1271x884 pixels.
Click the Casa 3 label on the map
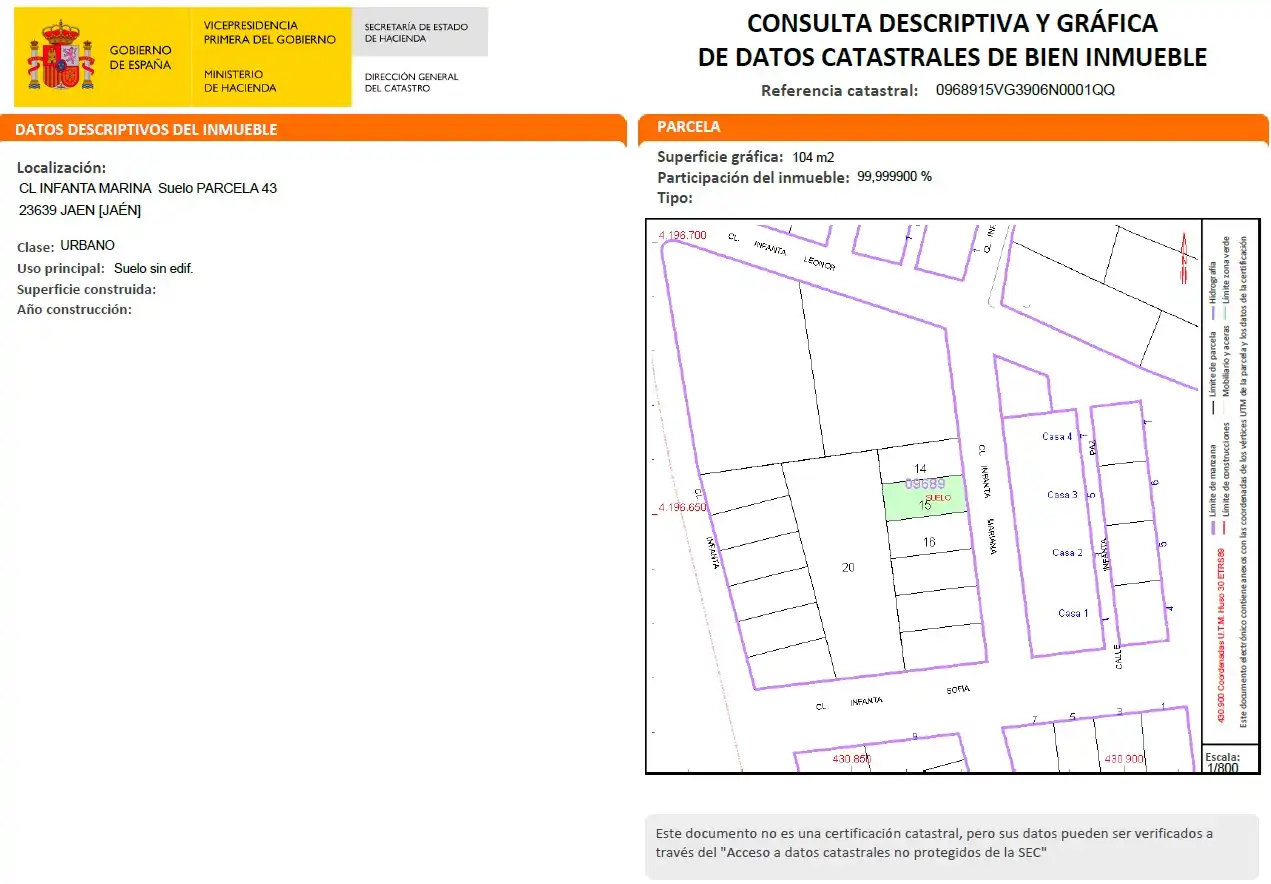[x=1062, y=494]
